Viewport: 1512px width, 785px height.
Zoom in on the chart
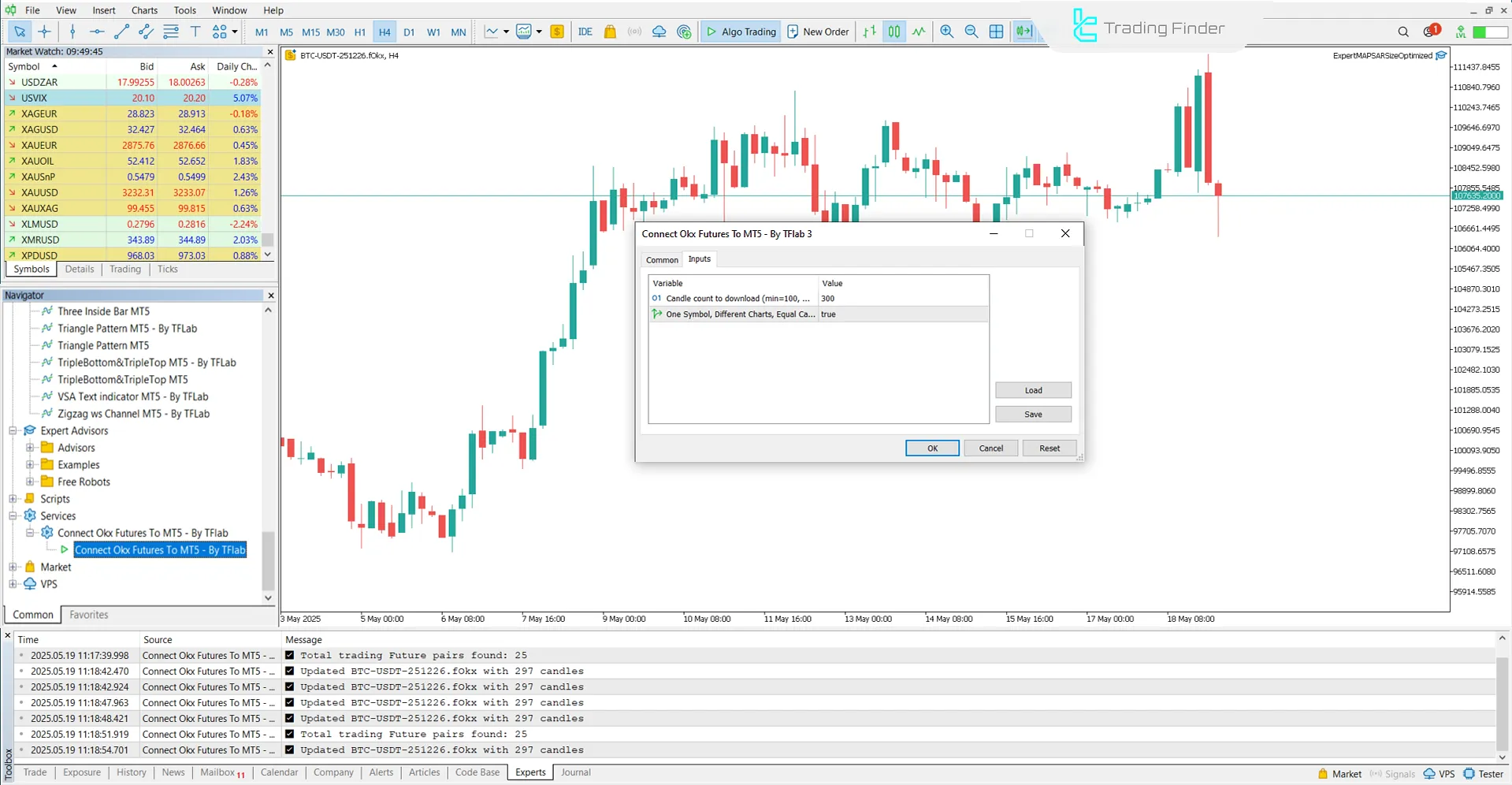(947, 32)
